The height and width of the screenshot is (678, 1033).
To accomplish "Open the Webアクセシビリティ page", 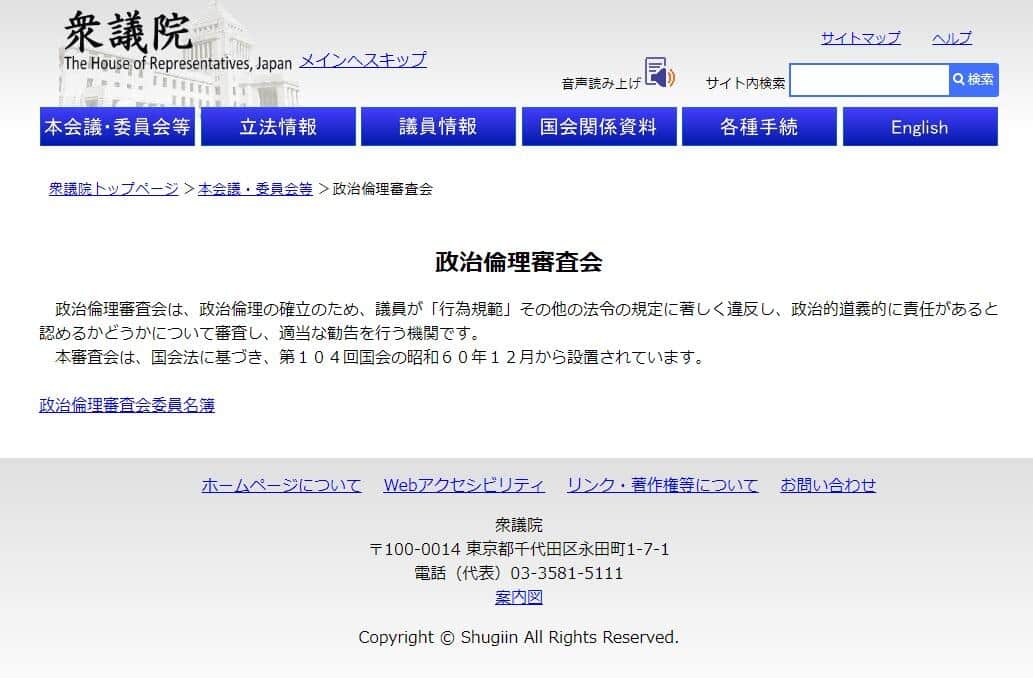I will [x=463, y=484].
